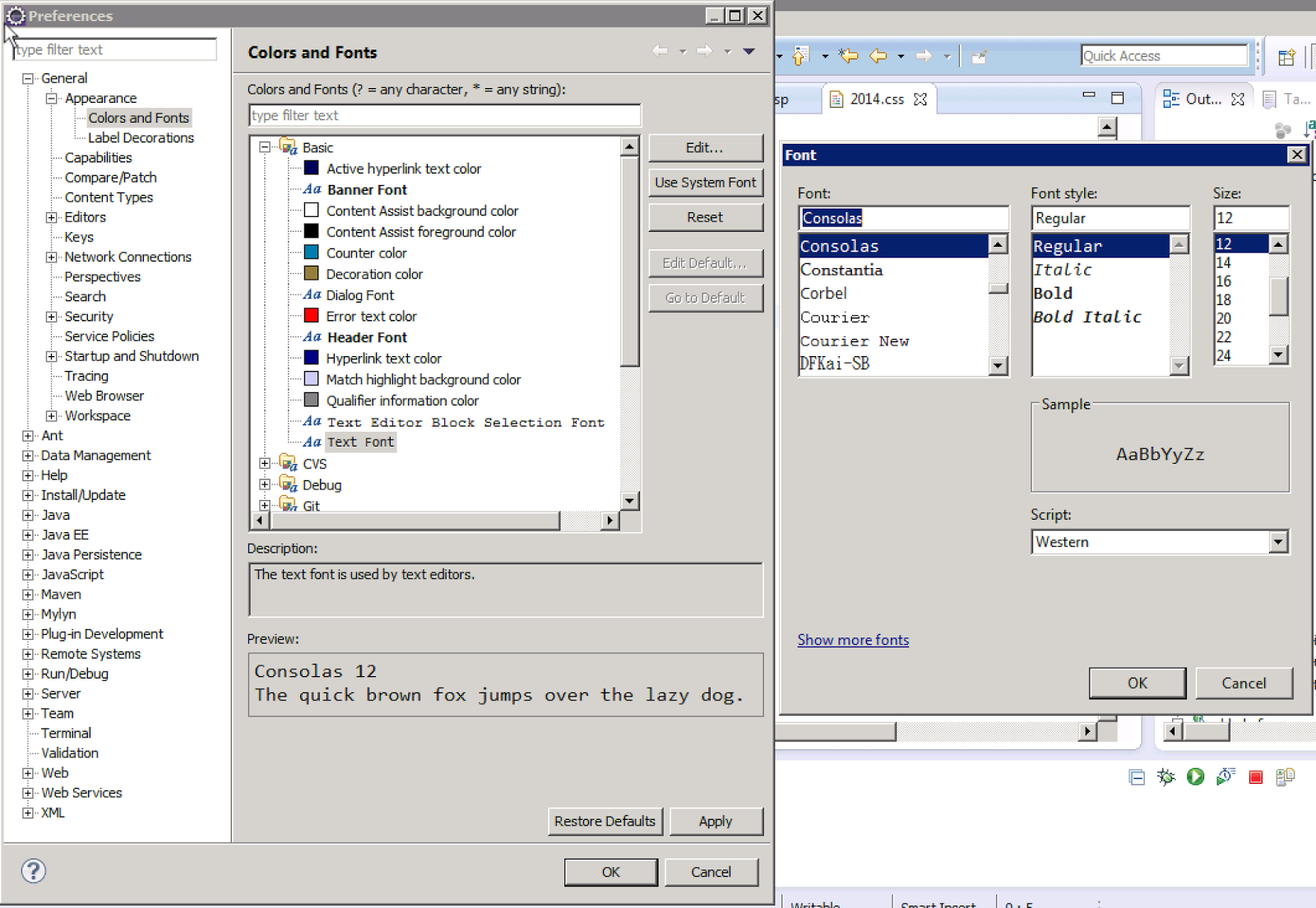This screenshot has width=1316, height=908.
Task: Expand the Java node in the Preferences tree
Action: pos(27,514)
